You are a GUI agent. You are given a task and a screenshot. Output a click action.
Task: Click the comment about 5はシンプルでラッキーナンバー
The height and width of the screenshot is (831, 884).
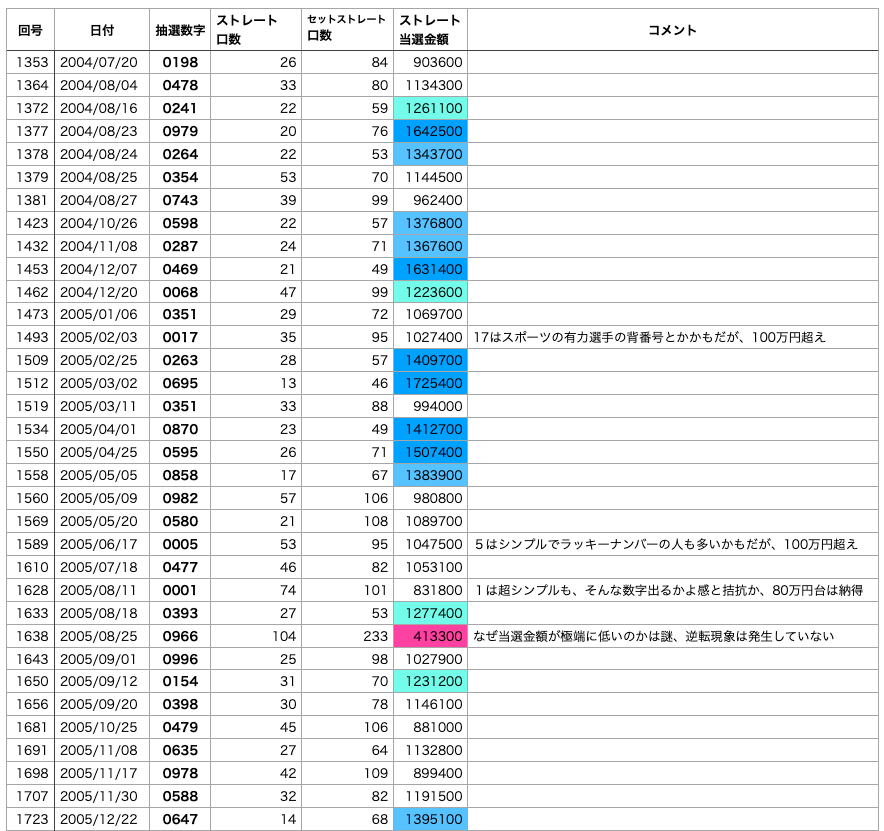666,544
